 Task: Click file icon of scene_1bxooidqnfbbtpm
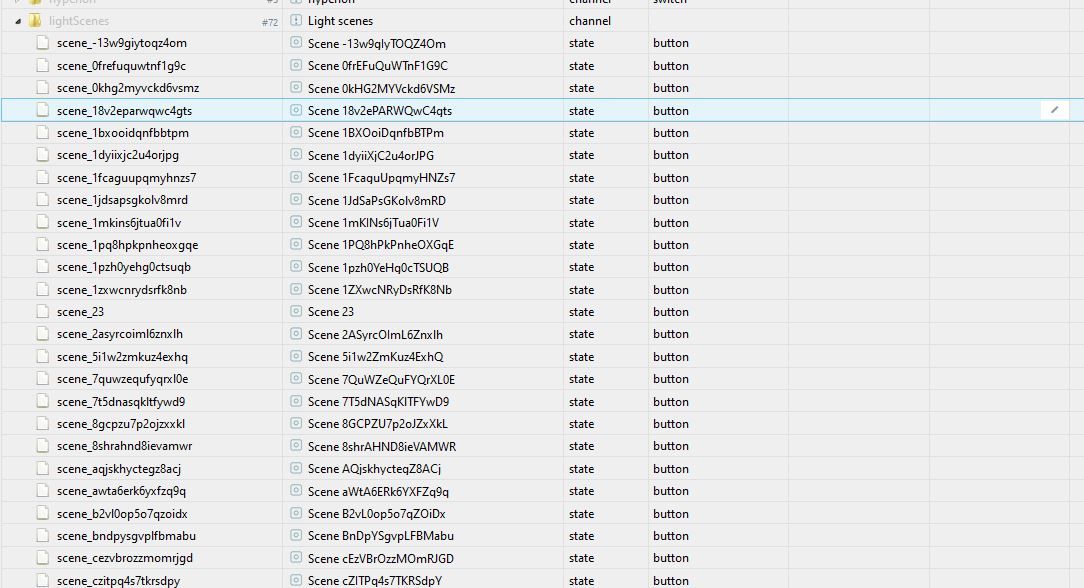coord(43,133)
